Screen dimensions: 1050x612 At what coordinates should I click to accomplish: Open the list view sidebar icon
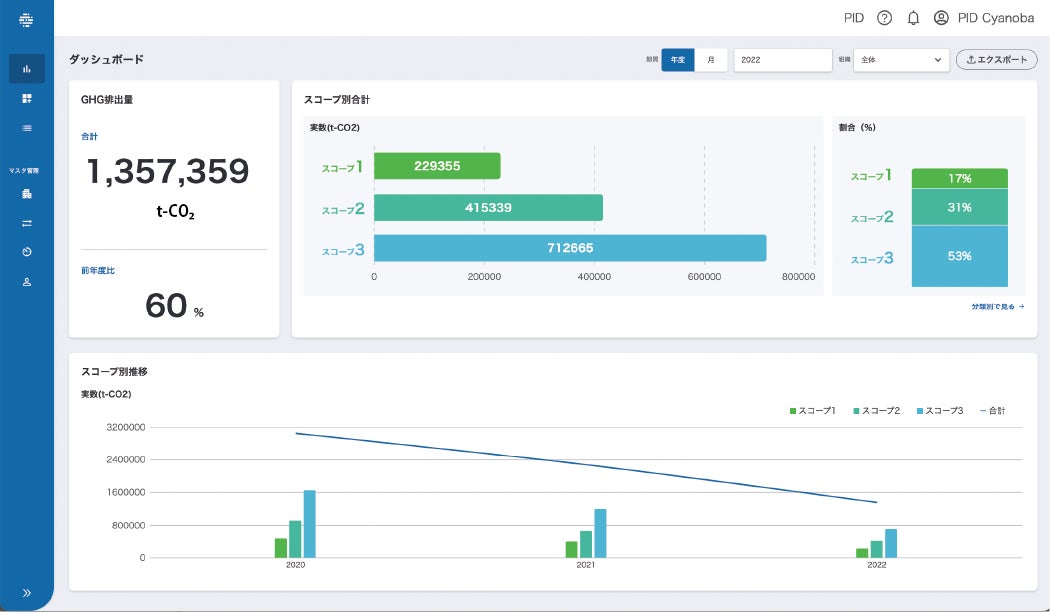(x=27, y=128)
